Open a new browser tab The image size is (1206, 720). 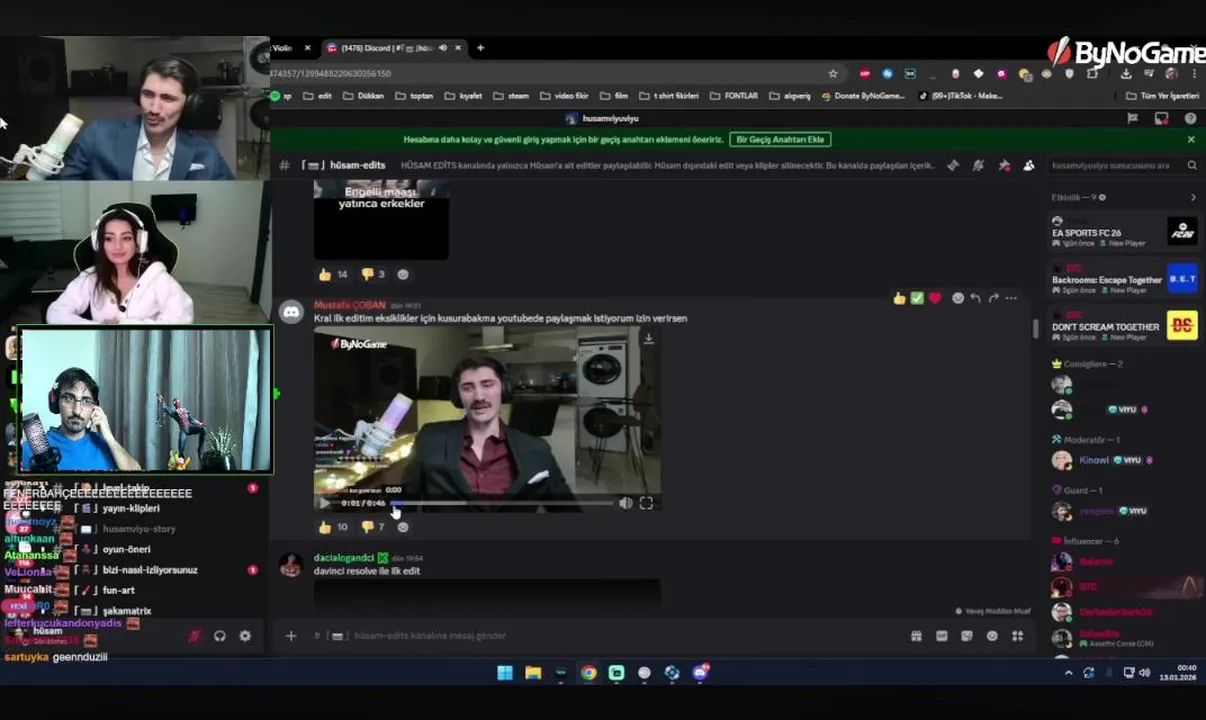click(480, 48)
